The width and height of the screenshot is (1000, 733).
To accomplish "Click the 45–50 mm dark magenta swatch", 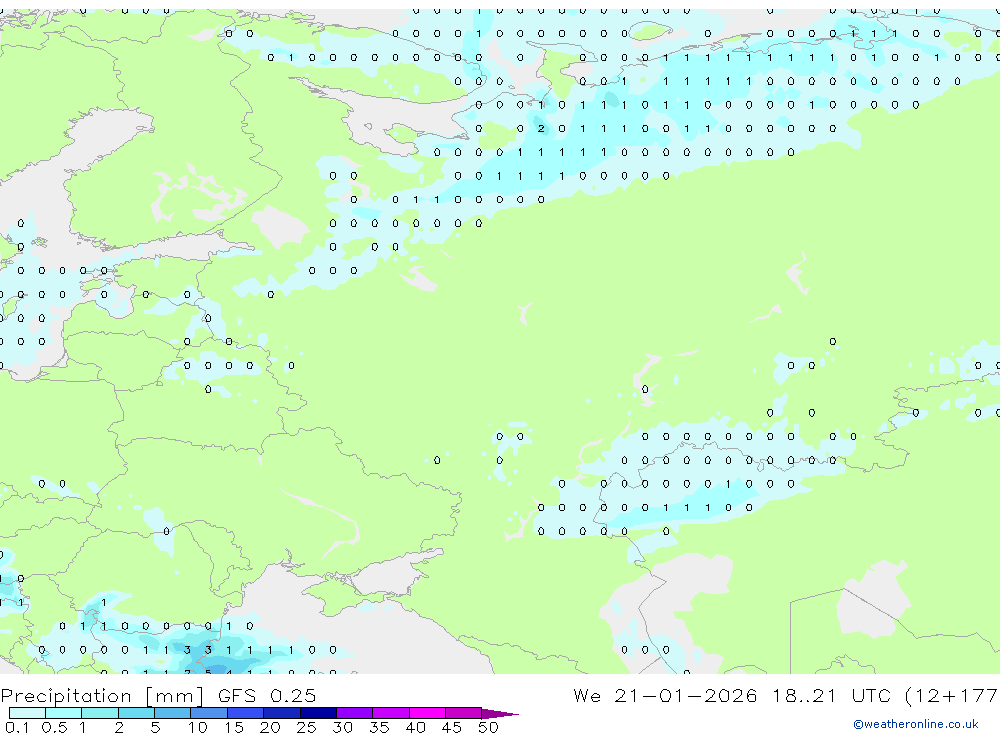I will (464, 713).
